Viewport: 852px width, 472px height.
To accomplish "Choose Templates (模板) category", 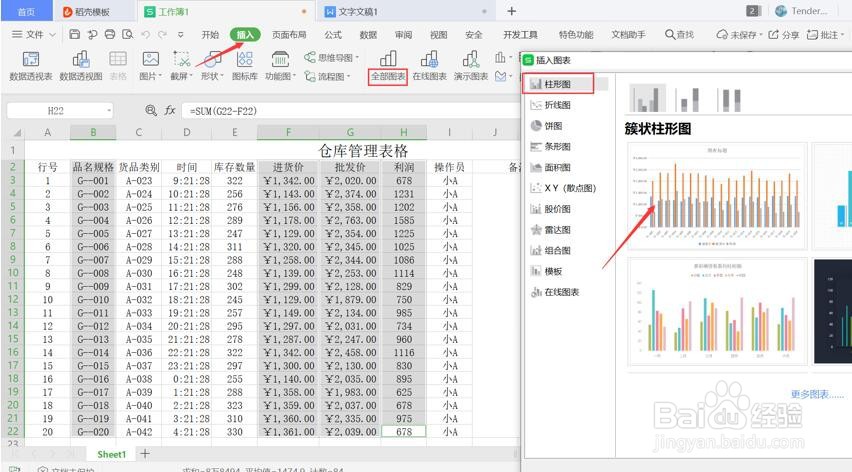I will tap(553, 271).
